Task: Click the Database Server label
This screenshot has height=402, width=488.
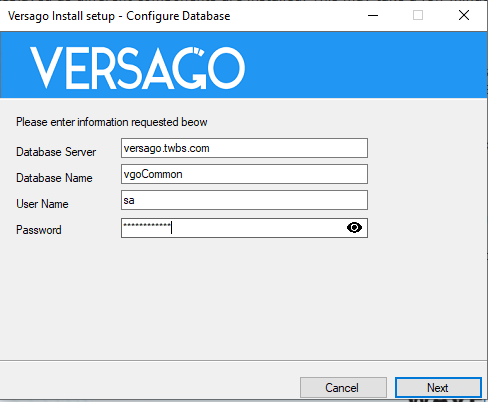Action: [56, 152]
